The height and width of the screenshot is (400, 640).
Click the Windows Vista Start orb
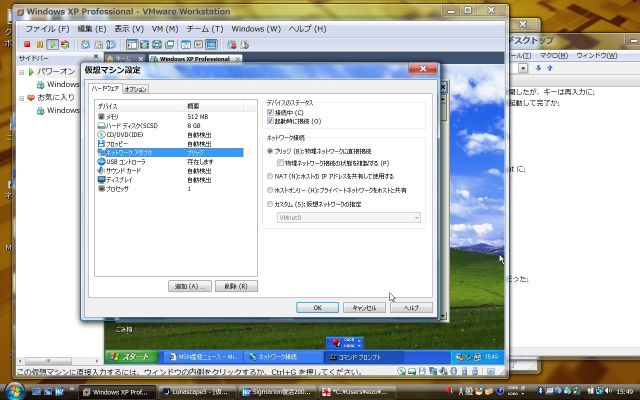15,391
